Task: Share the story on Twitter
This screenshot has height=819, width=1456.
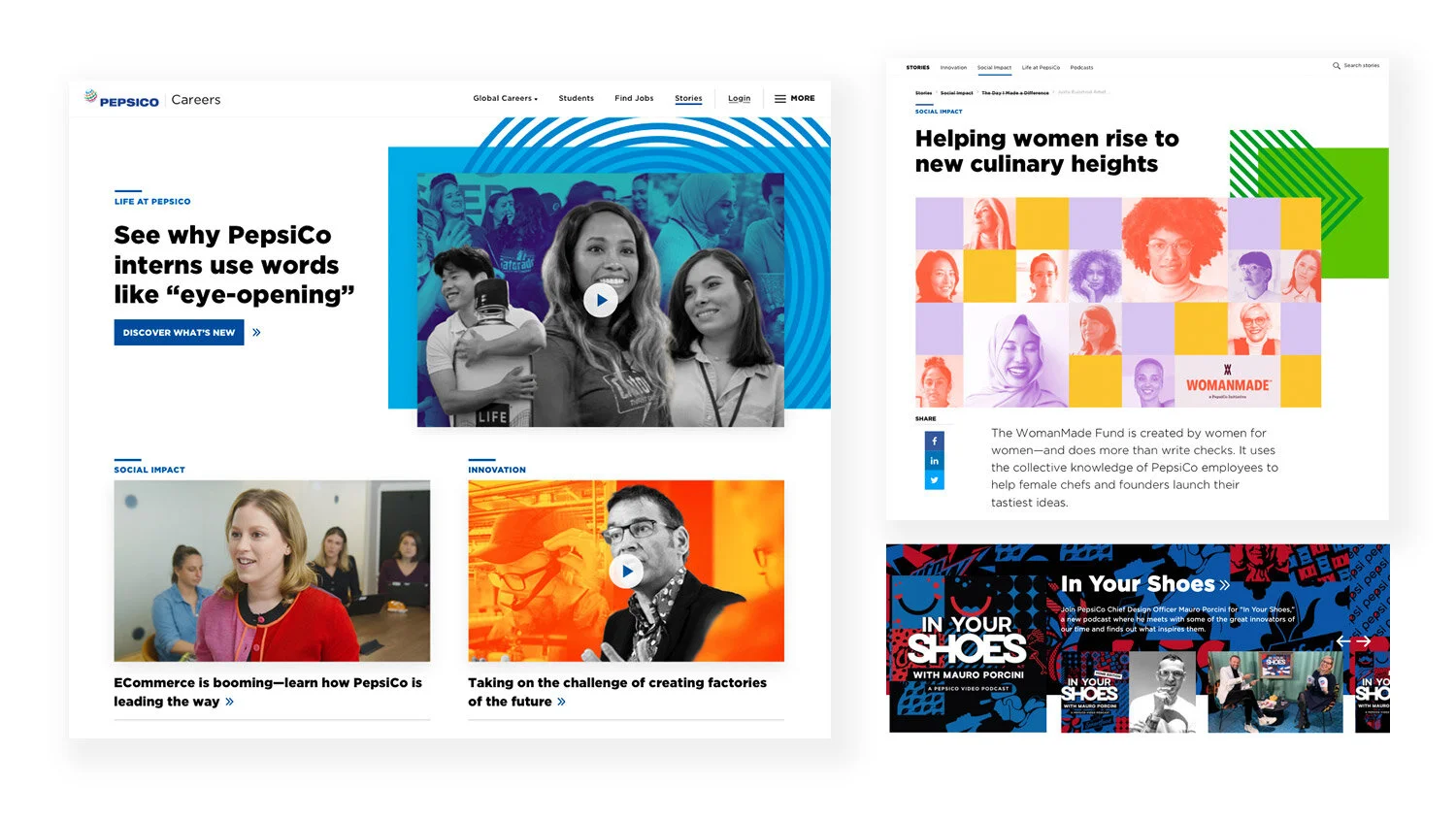Action: click(x=935, y=480)
